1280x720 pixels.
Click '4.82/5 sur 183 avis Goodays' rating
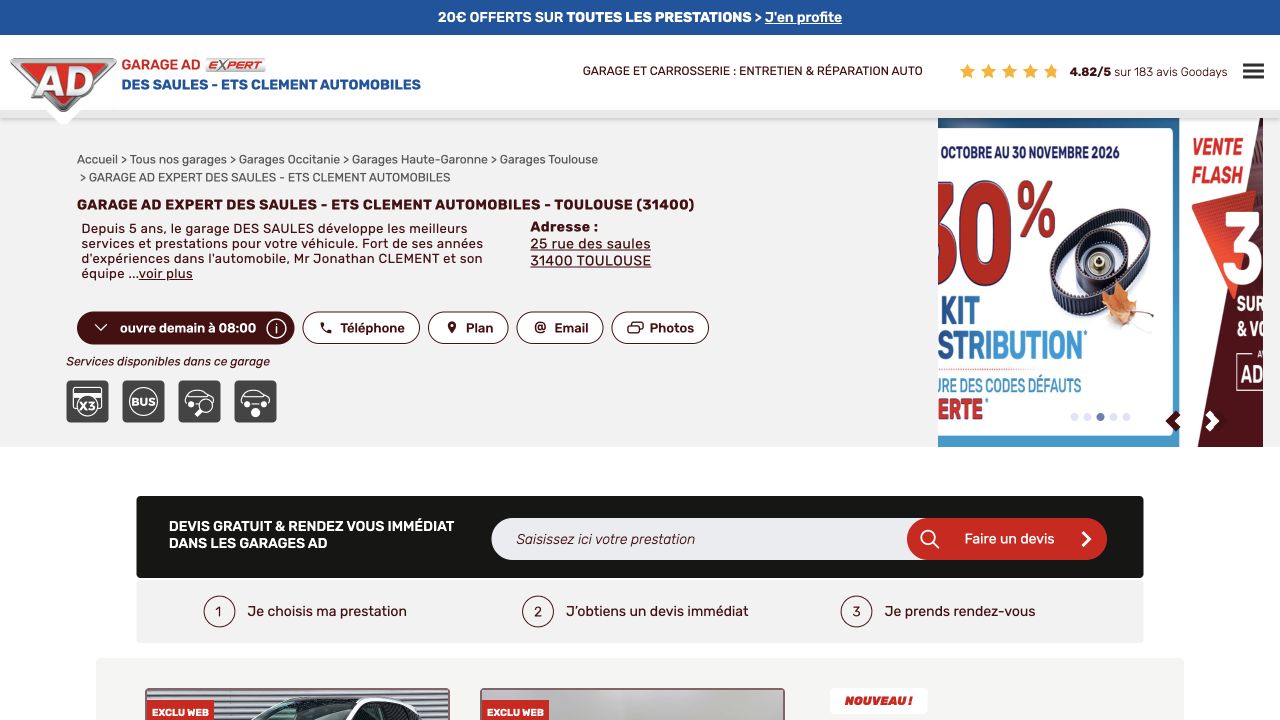[1148, 72]
